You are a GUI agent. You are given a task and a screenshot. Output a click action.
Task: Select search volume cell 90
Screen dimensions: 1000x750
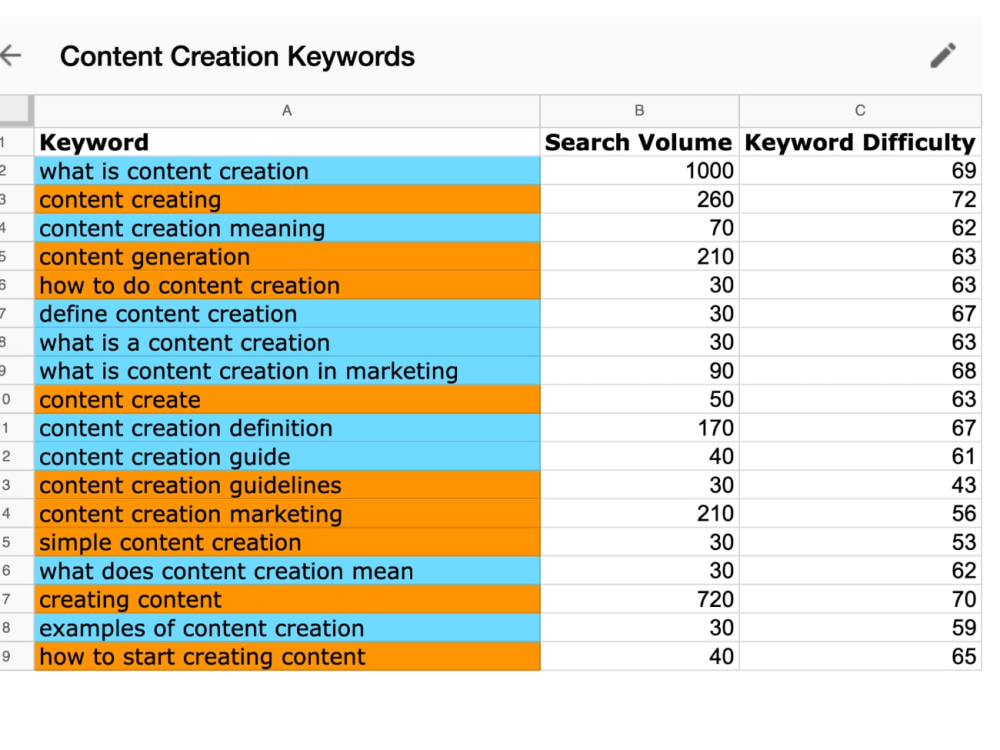(640, 371)
